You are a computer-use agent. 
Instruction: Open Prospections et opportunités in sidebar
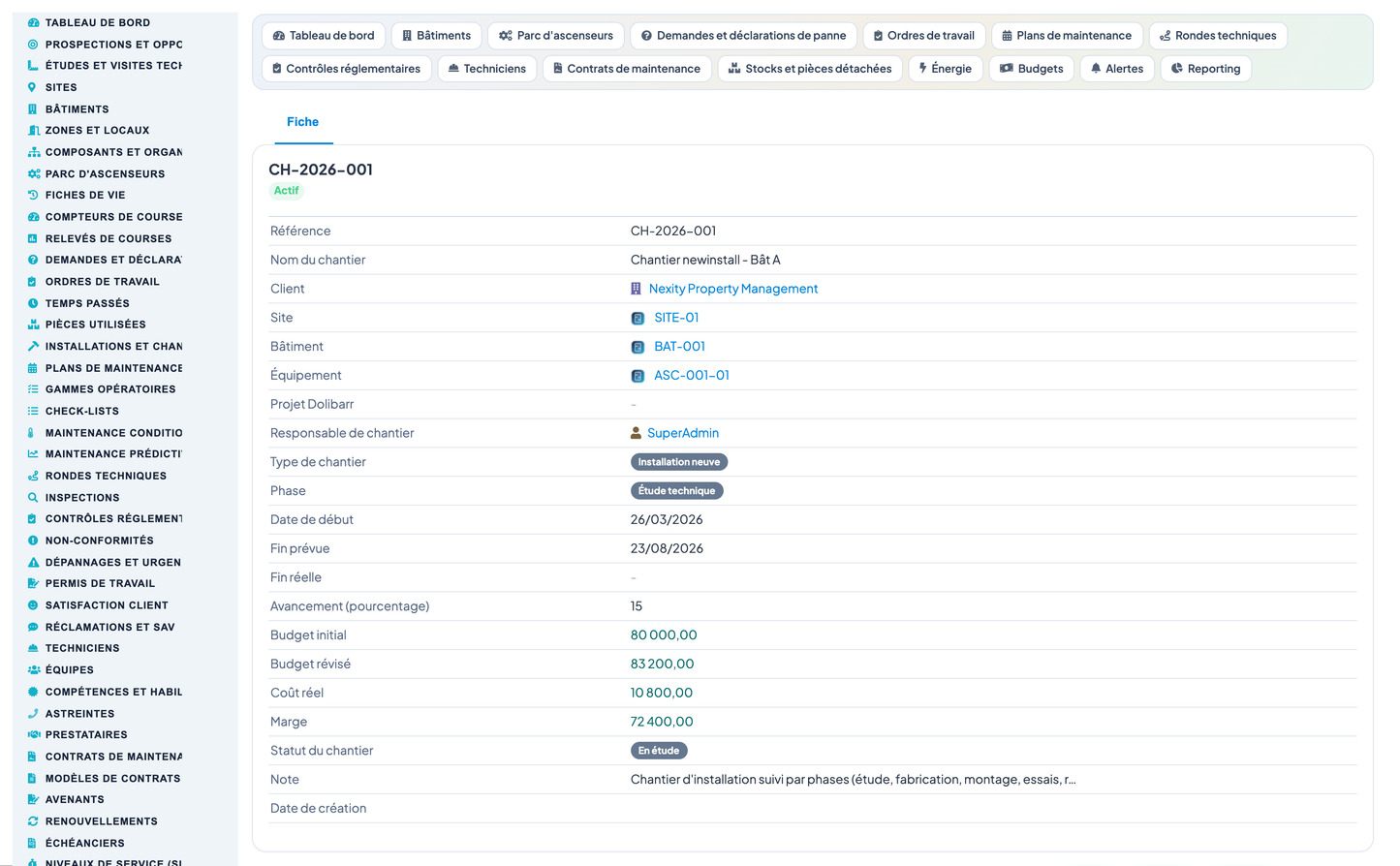pos(114,45)
